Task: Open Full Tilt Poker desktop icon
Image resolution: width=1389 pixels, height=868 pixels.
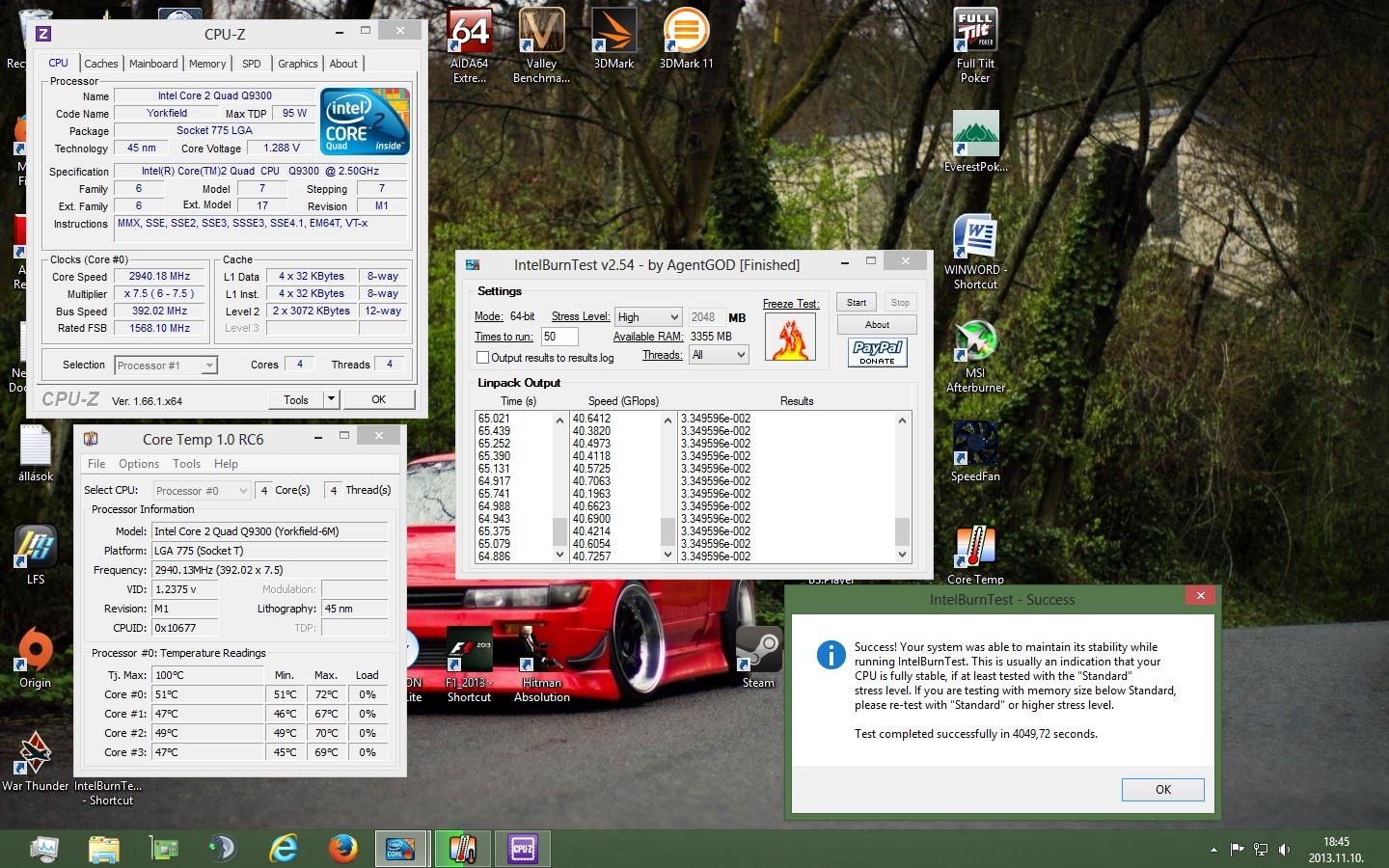Action: (x=975, y=44)
